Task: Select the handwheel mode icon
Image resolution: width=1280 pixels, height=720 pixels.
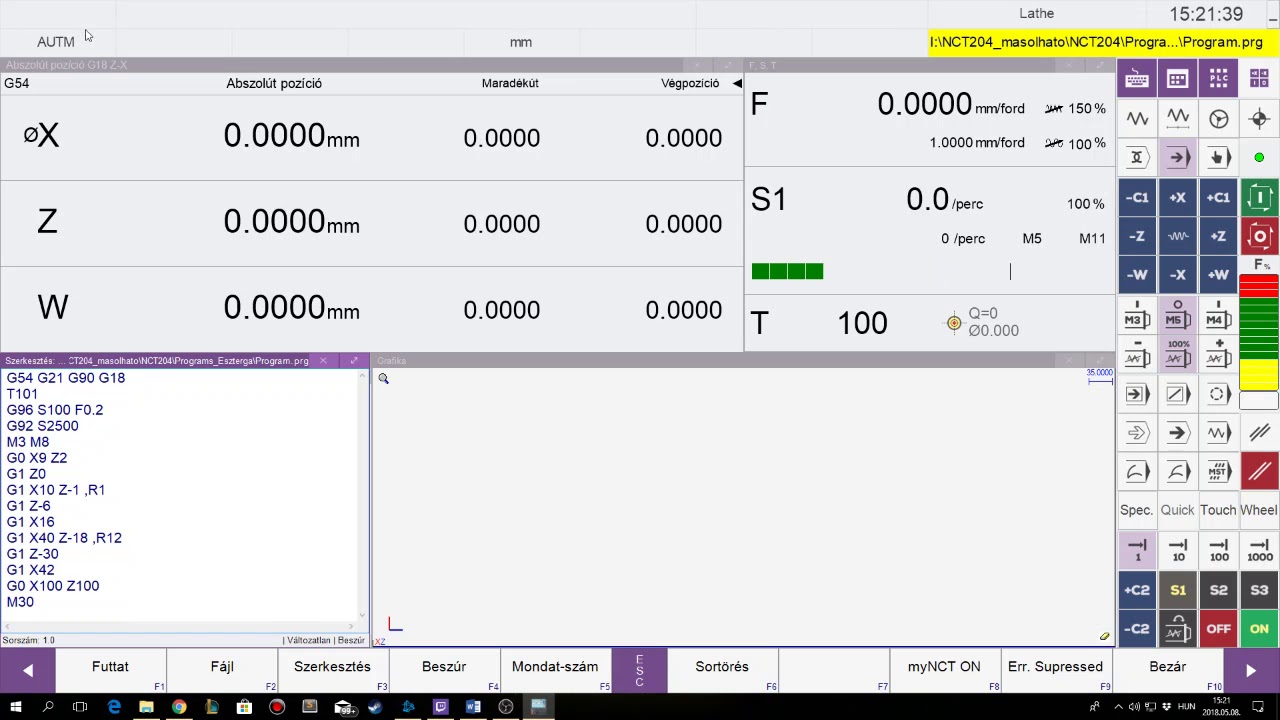Action: 1218,118
